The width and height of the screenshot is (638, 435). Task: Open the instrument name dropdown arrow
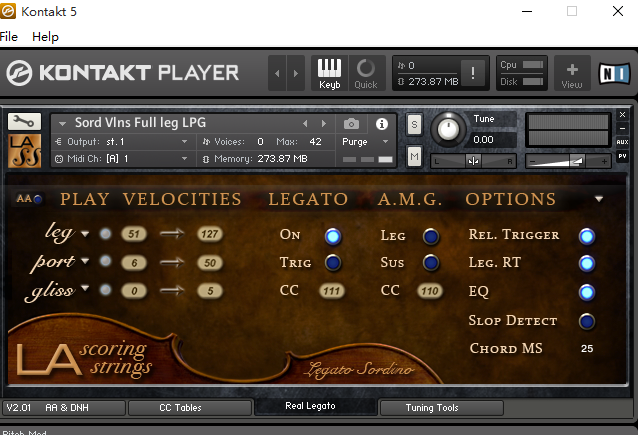(x=62, y=123)
